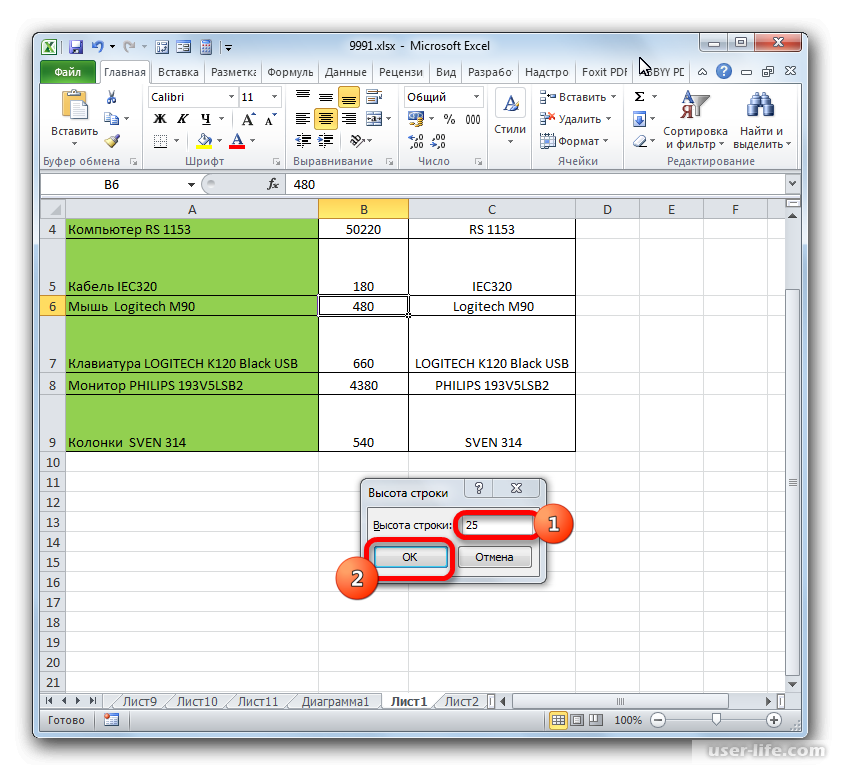
Task: Open the Лист2 sheet tab
Action: pyautogui.click(x=461, y=701)
